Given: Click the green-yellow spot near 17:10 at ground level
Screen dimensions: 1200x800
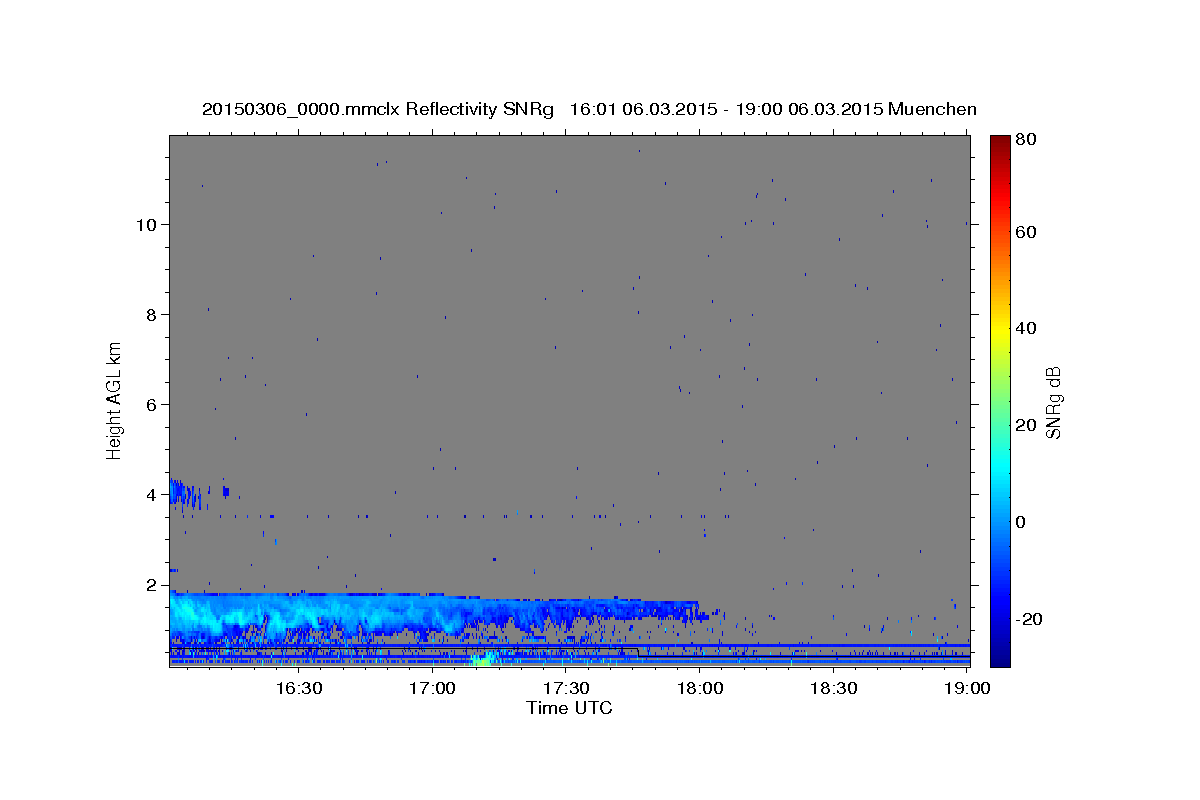Looking at the screenshot, I should [x=484, y=658].
